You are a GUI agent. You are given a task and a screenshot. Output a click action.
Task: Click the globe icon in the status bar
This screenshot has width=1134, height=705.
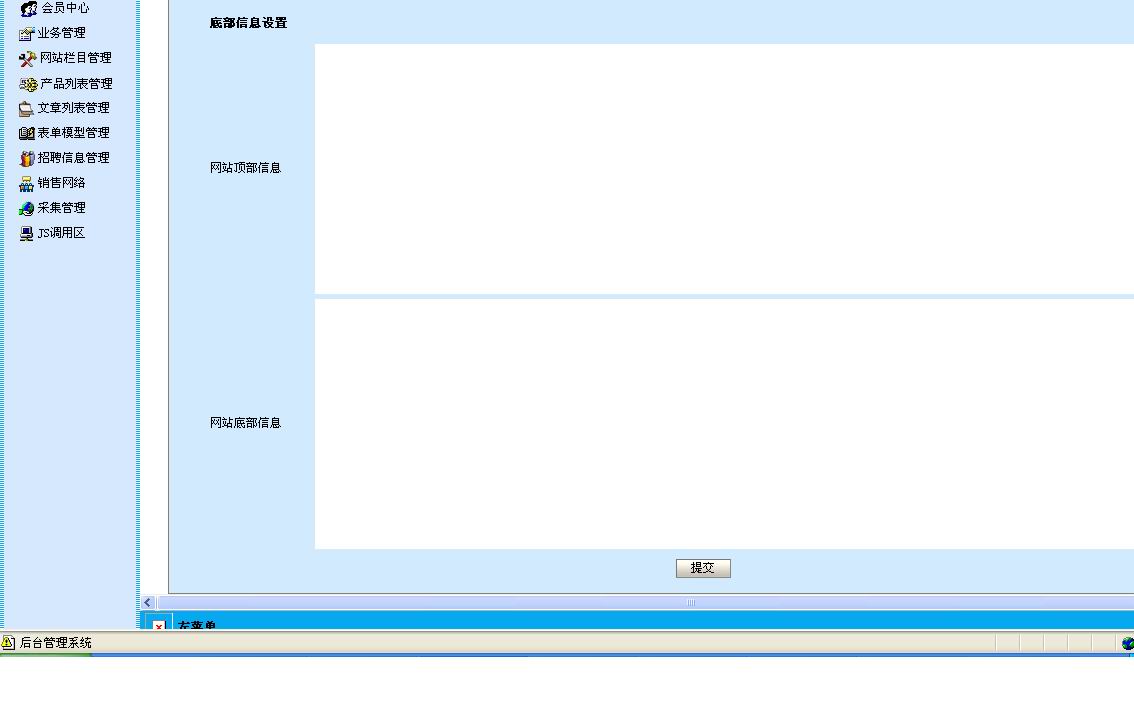pyautogui.click(x=1127, y=643)
